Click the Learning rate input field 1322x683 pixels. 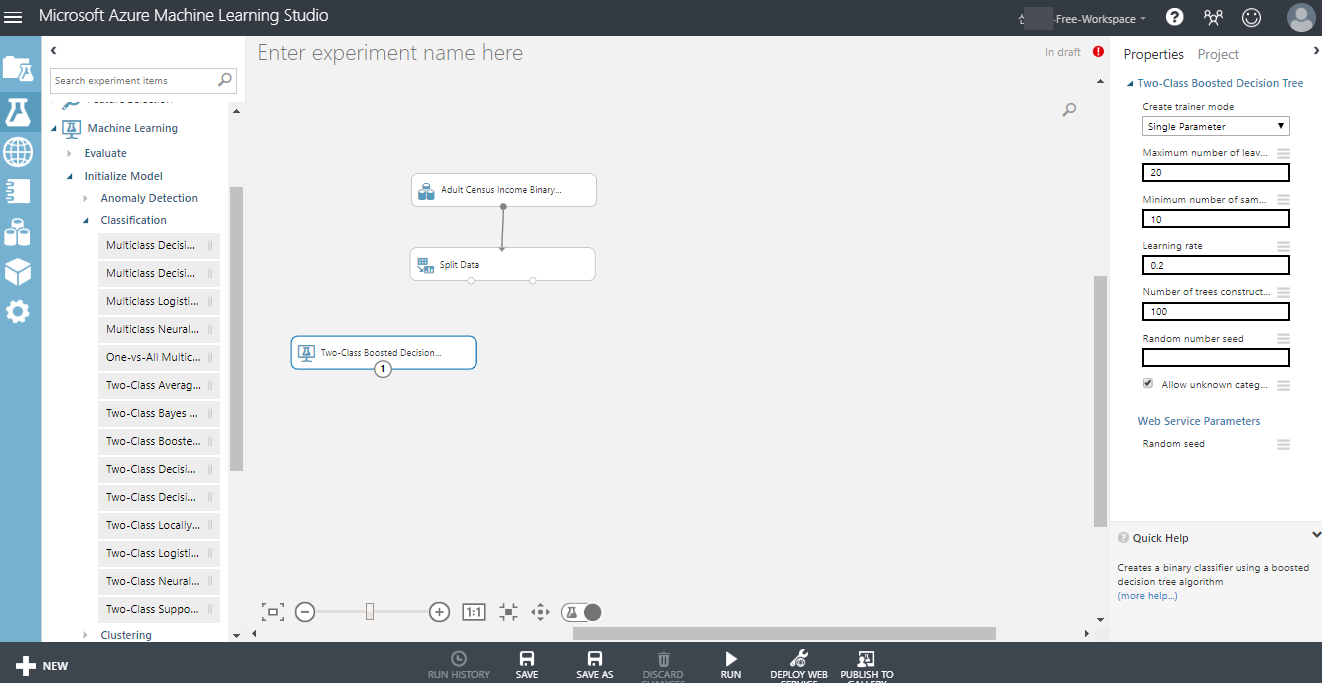point(1216,265)
